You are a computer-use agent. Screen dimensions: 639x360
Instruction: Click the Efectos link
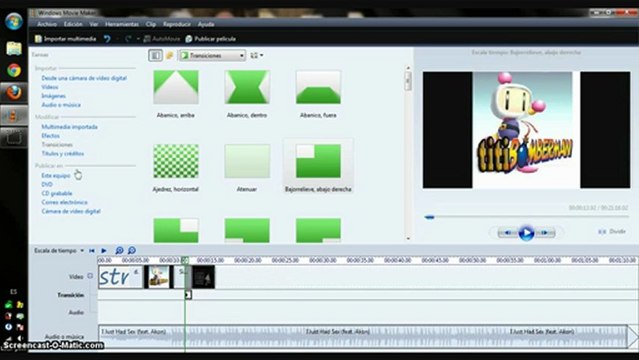point(51,136)
